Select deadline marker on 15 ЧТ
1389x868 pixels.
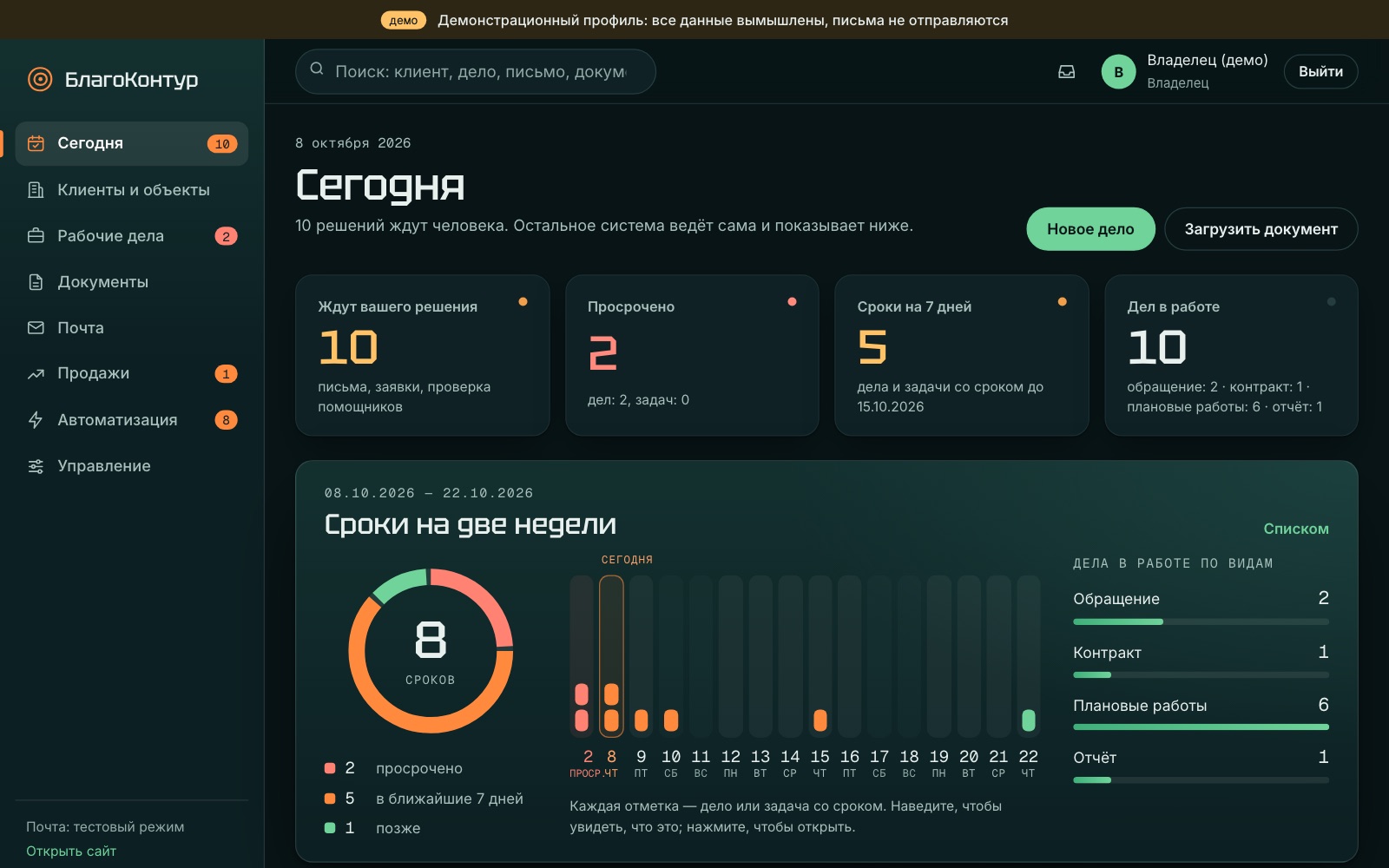[820, 720]
